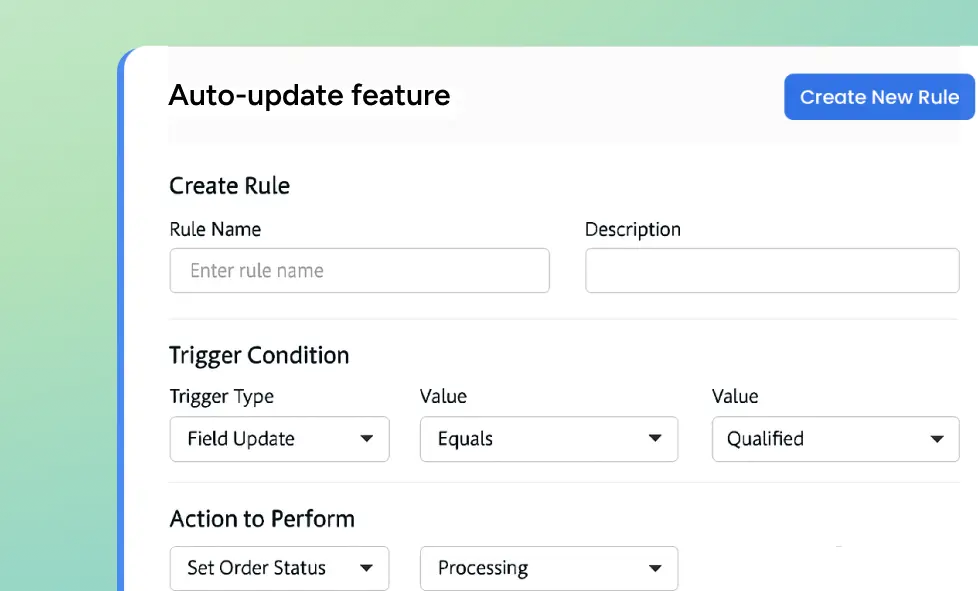Click the Trigger Condition section heading
The image size is (978, 591).
coord(259,356)
